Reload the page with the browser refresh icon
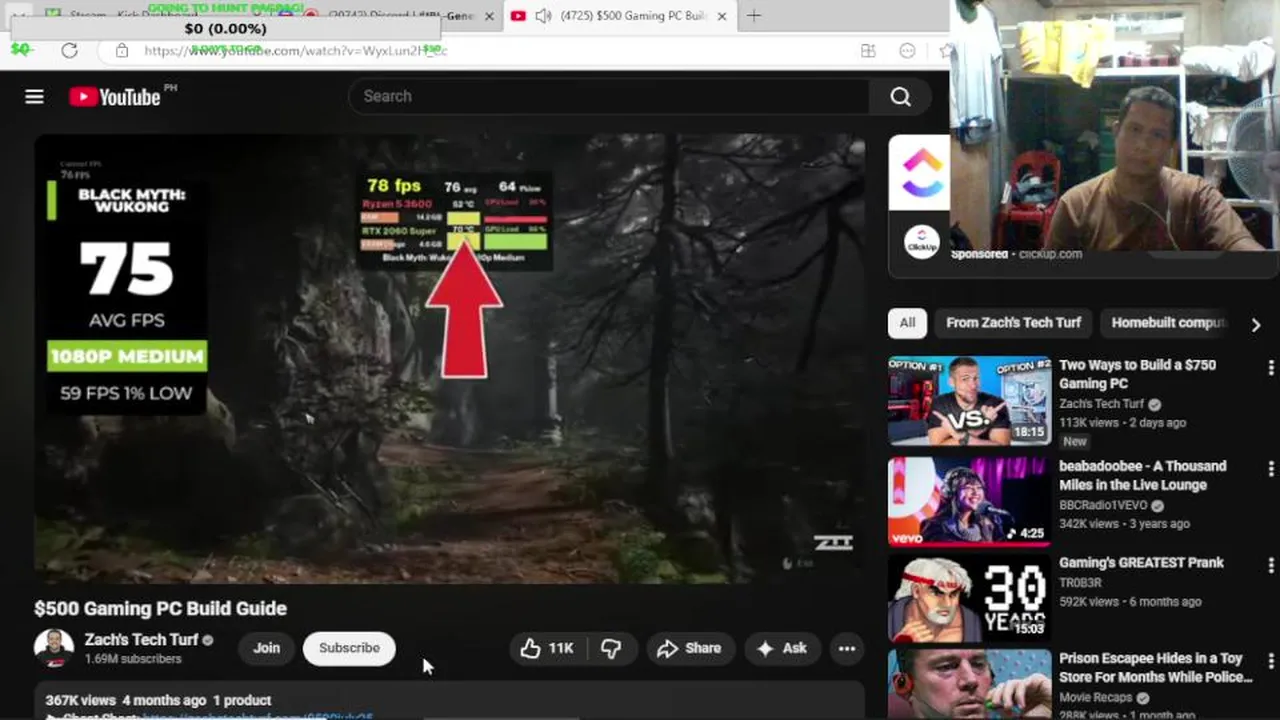This screenshot has height=720, width=1280. (x=69, y=50)
